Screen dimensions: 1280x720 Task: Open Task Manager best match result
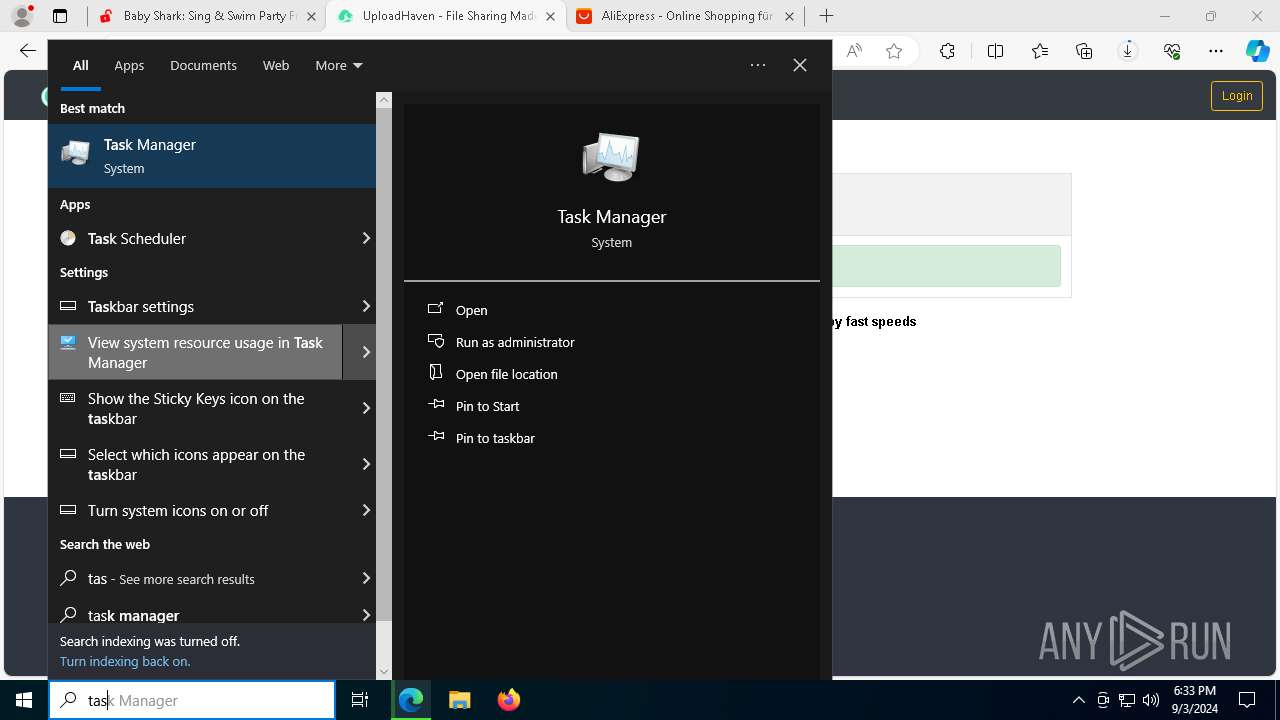[x=212, y=156]
